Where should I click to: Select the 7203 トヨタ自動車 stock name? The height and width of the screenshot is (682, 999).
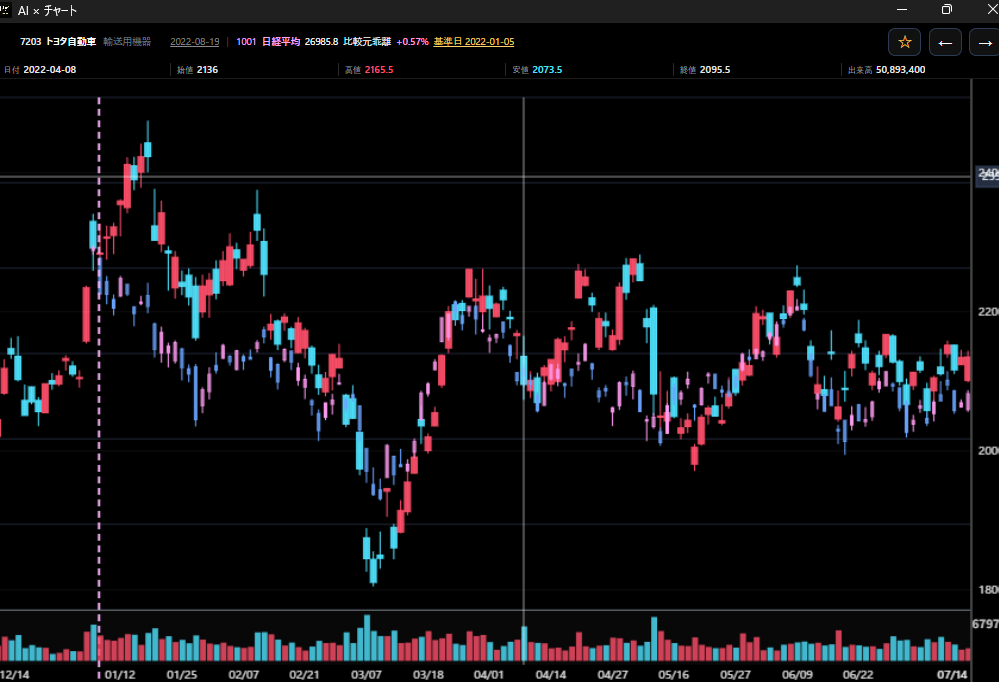[x=58, y=41]
